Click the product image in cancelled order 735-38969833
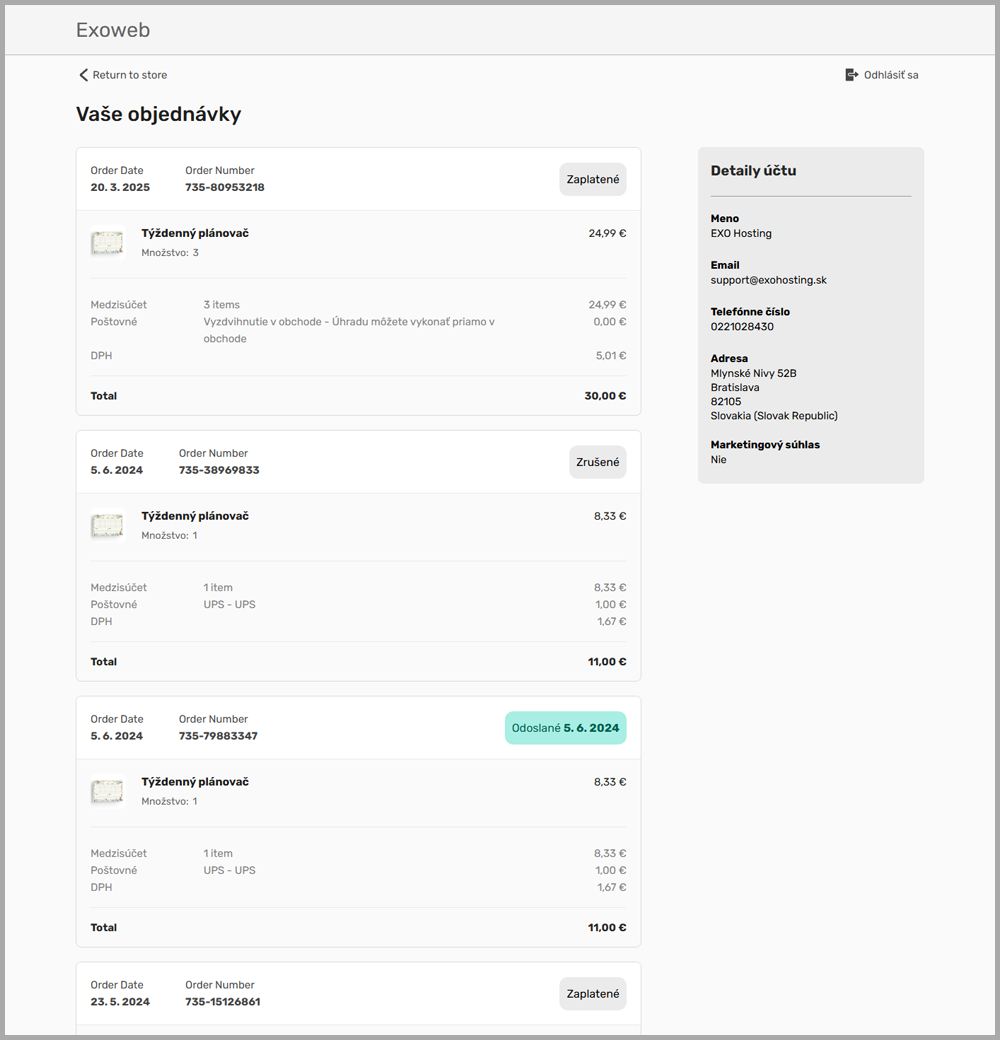The image size is (1000, 1040). tap(107, 525)
